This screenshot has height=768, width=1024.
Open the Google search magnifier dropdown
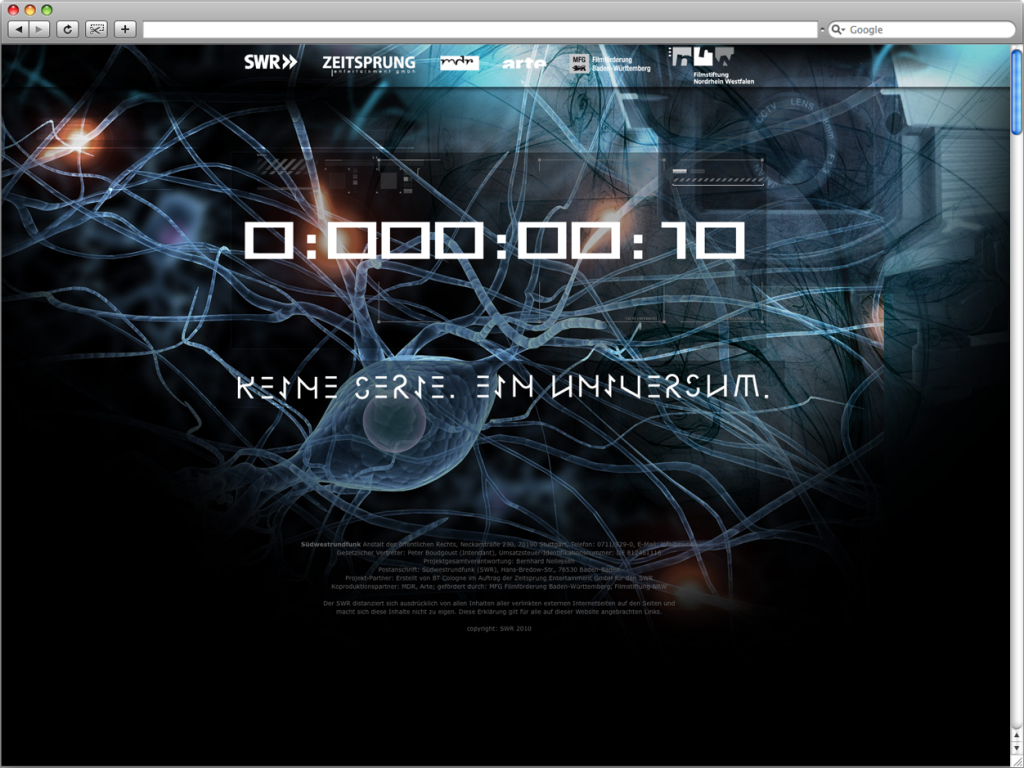click(x=839, y=30)
